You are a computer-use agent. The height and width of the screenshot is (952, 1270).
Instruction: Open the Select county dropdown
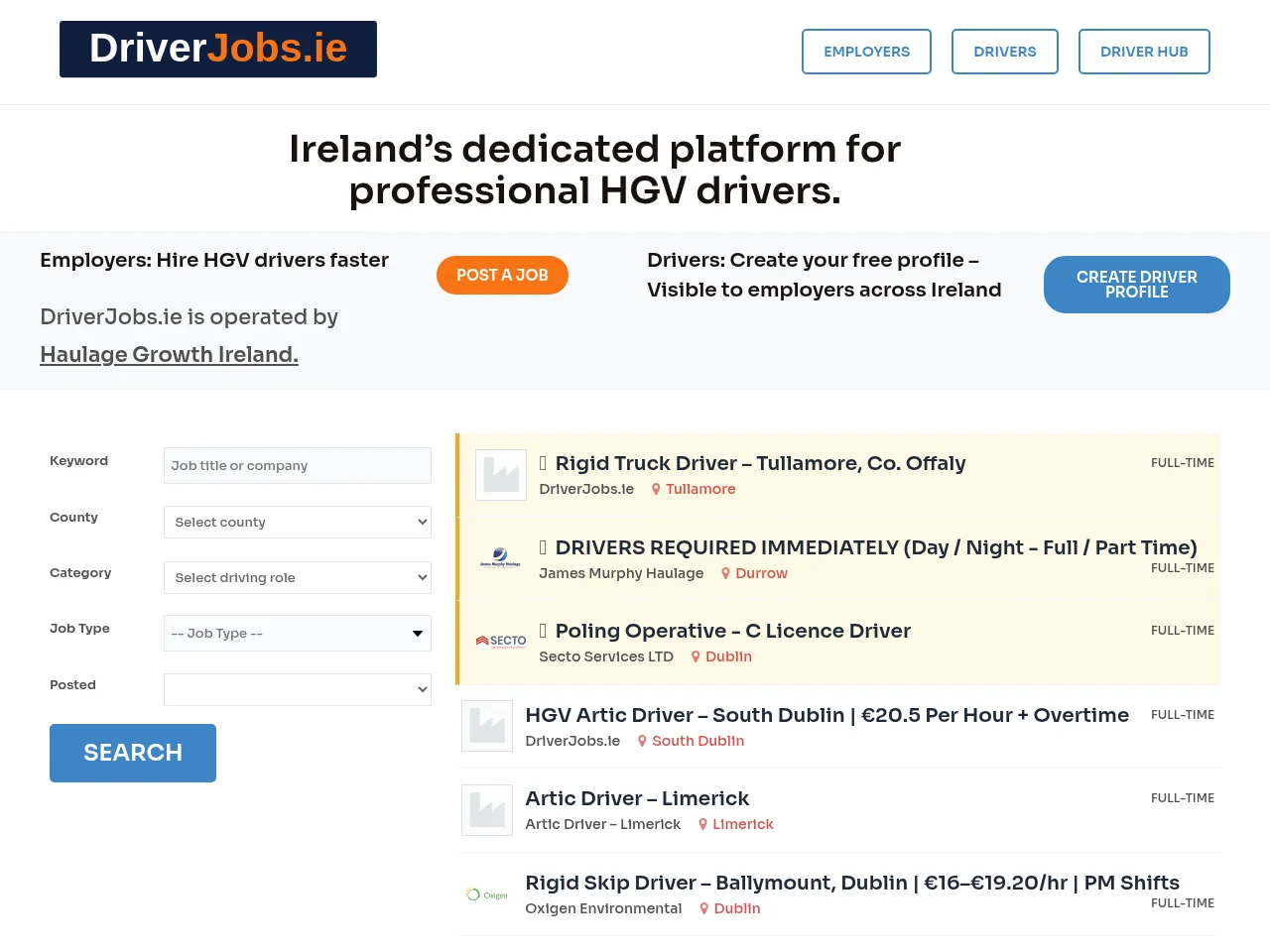(x=298, y=522)
